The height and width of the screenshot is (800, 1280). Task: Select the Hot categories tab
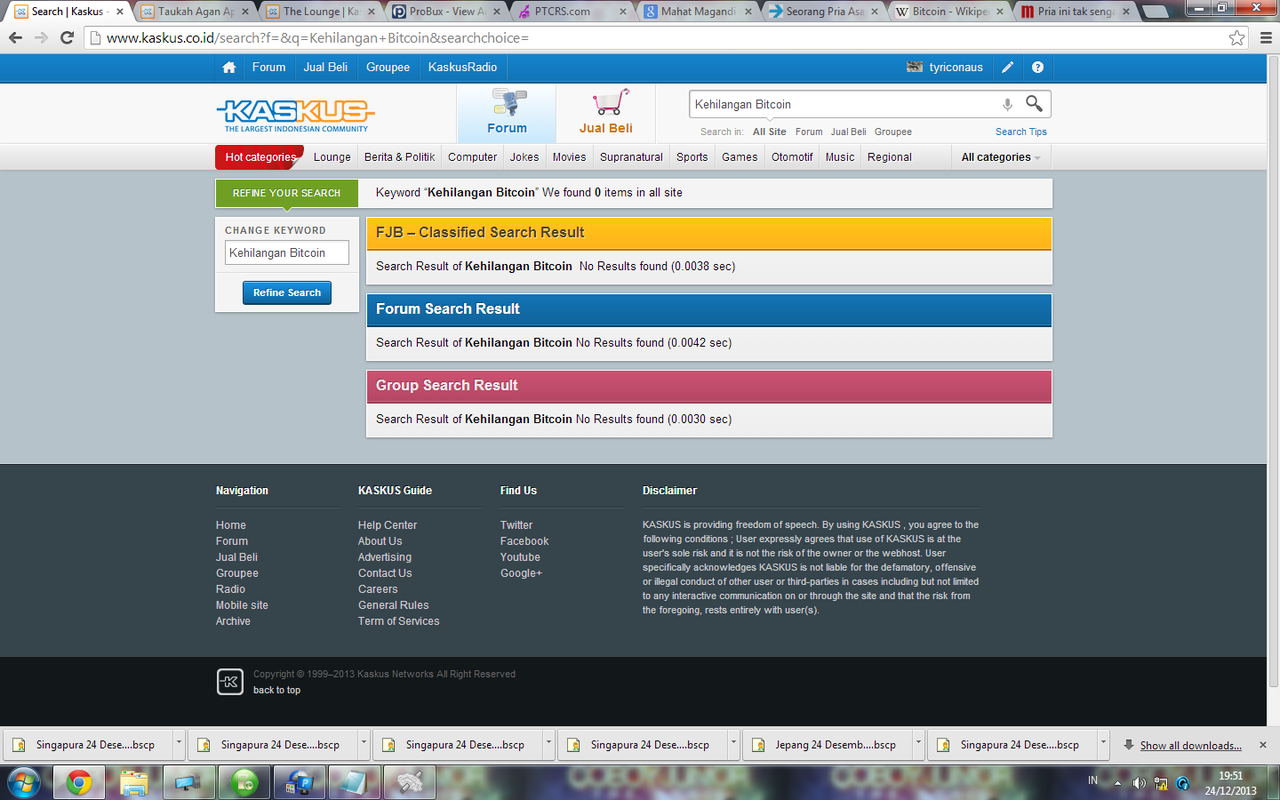click(260, 157)
